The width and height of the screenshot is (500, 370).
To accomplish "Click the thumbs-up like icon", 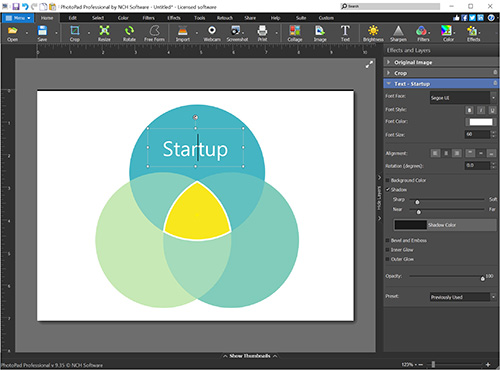I will (x=456, y=18).
